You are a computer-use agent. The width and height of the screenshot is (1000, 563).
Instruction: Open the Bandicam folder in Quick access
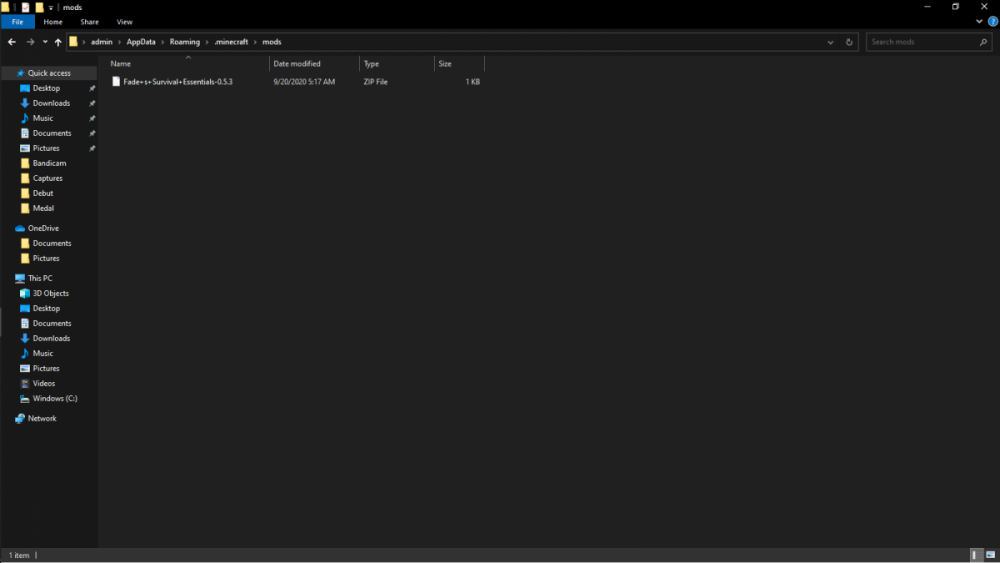[x=49, y=163]
